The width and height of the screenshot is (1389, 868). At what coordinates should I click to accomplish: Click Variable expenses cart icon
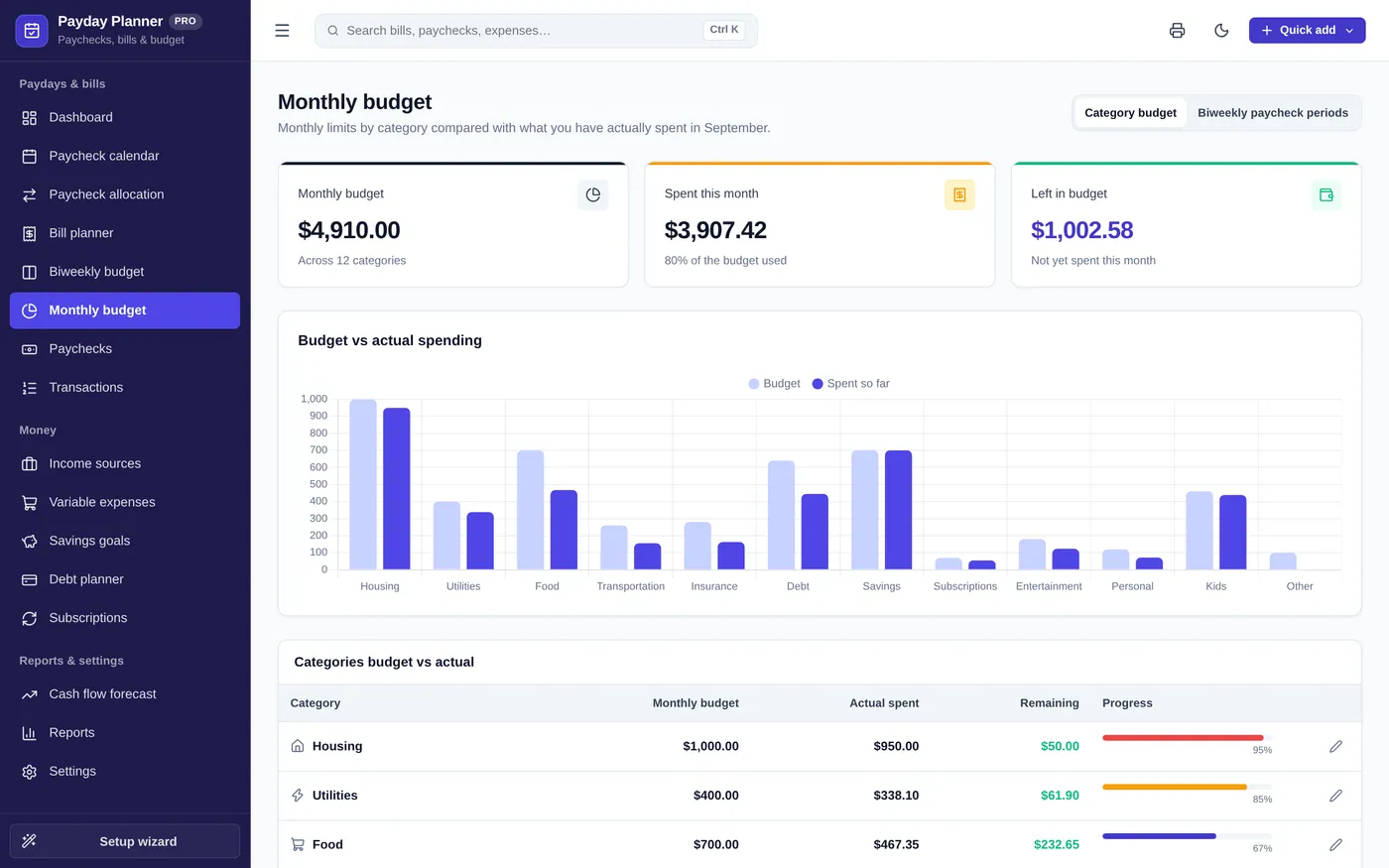click(30, 503)
